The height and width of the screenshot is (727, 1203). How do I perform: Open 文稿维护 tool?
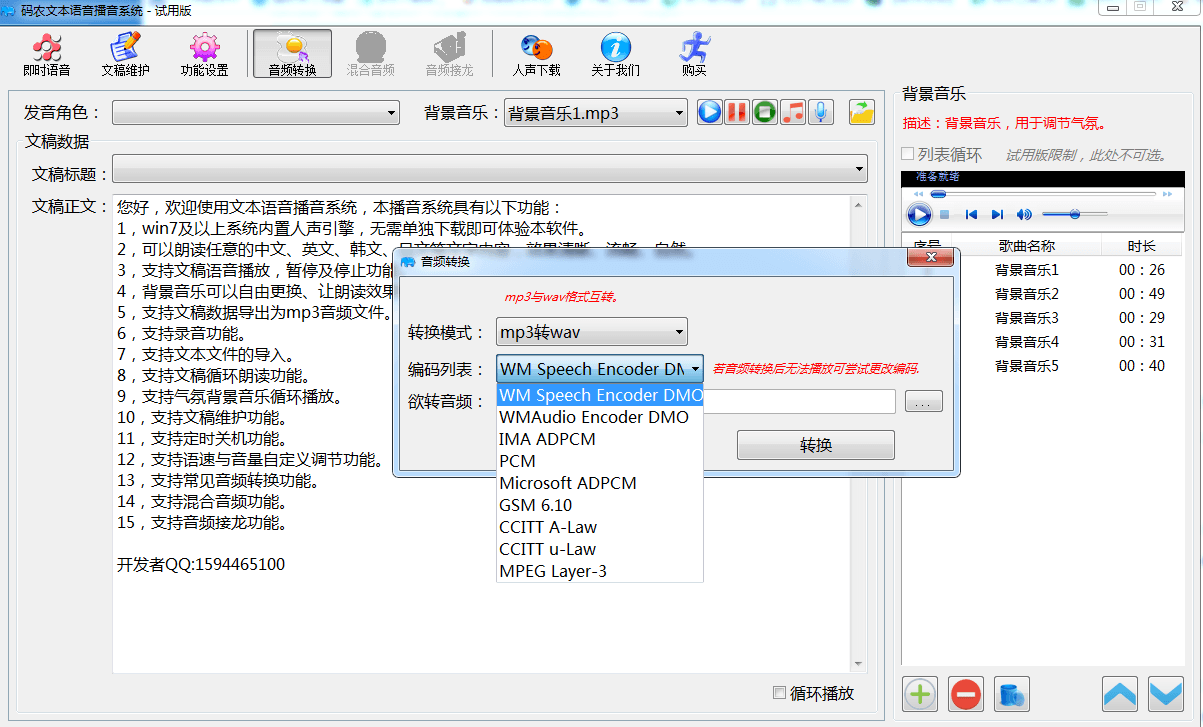(x=126, y=55)
